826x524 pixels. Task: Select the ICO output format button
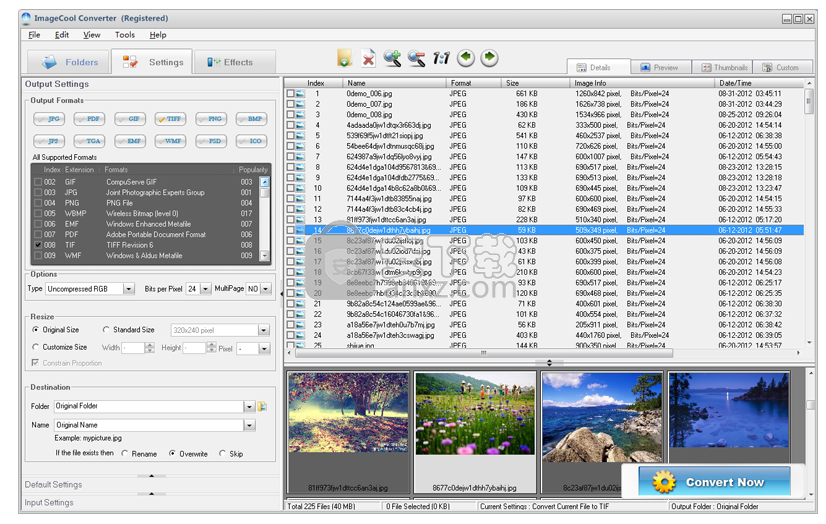pyautogui.click(x=251, y=141)
